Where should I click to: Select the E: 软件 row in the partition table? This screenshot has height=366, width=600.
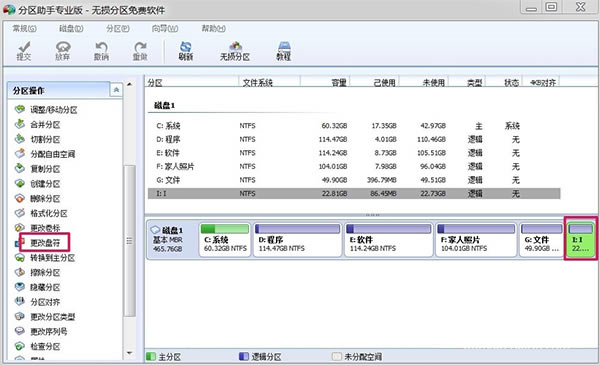coord(354,153)
